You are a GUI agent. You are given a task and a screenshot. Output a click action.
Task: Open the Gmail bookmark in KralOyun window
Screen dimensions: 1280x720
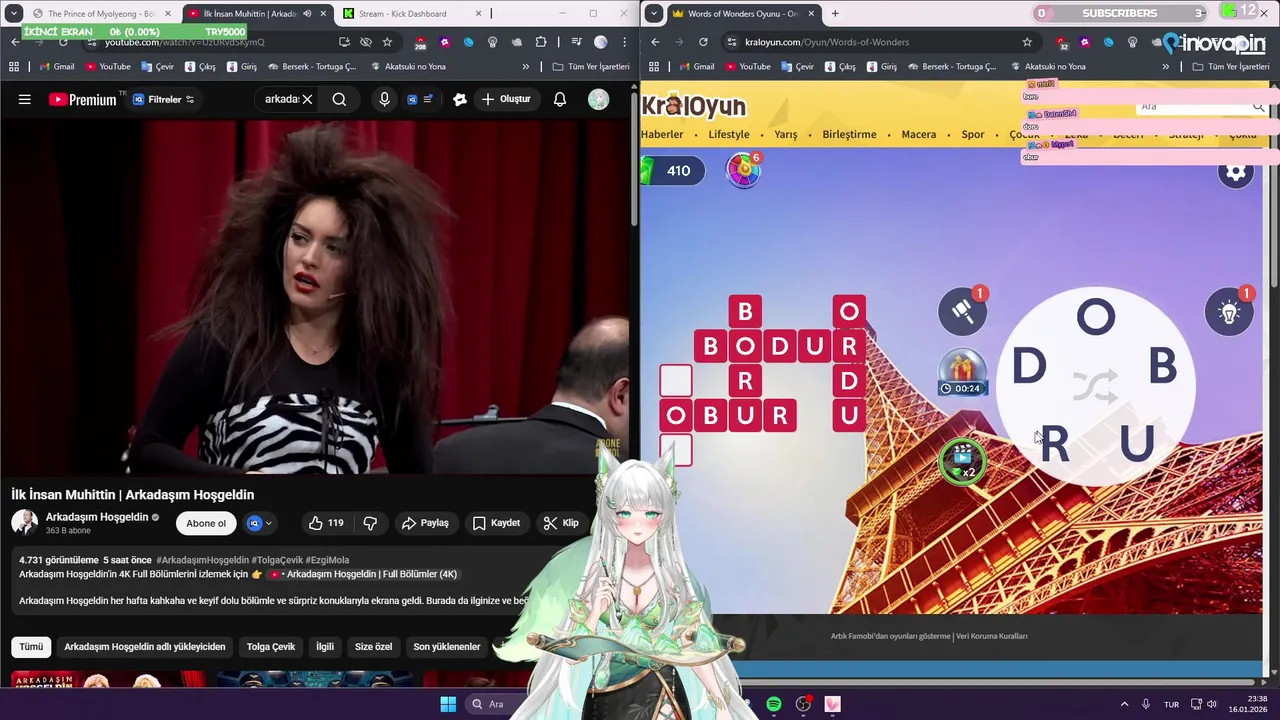coord(696,67)
